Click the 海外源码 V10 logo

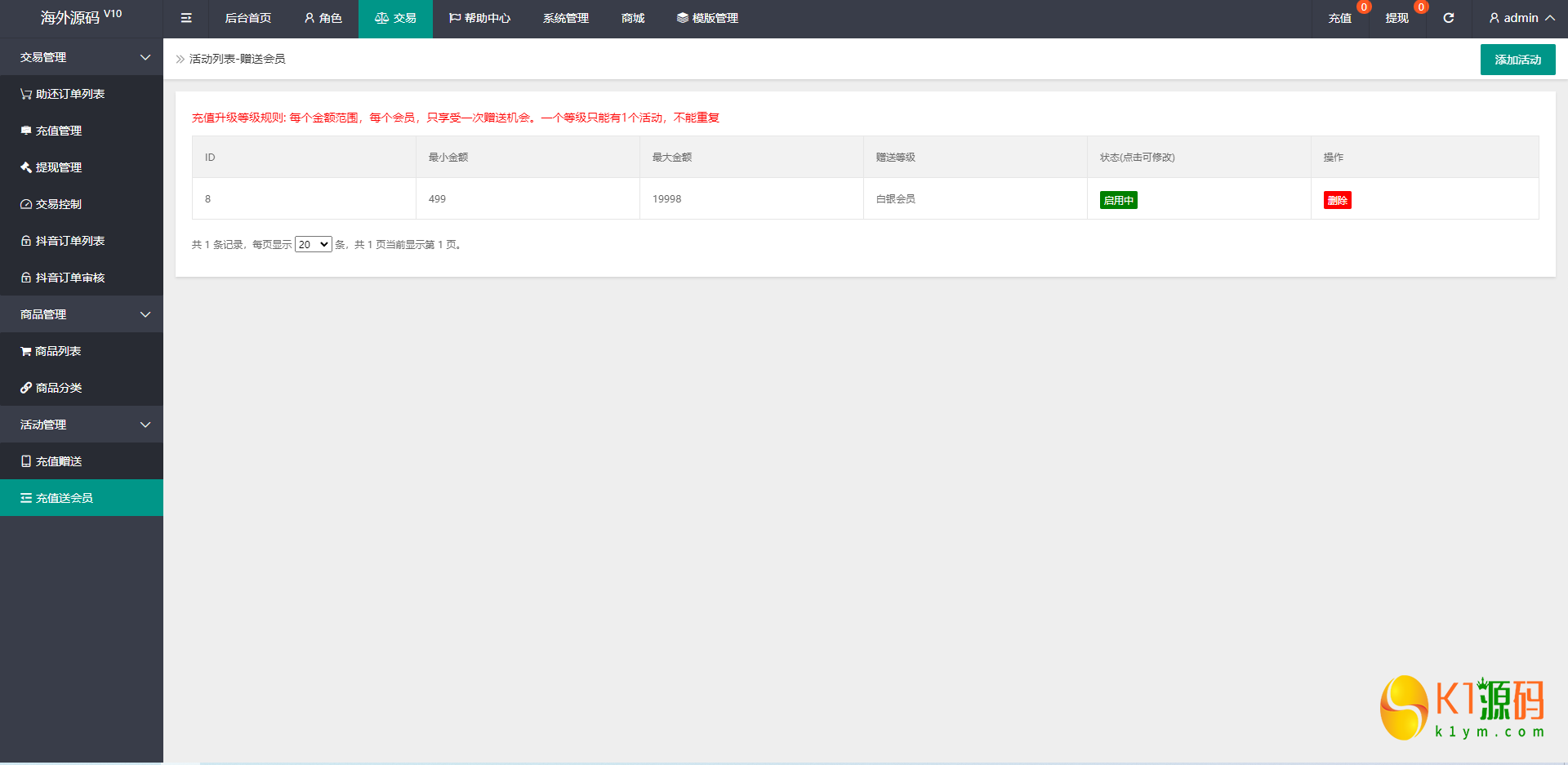point(82,17)
